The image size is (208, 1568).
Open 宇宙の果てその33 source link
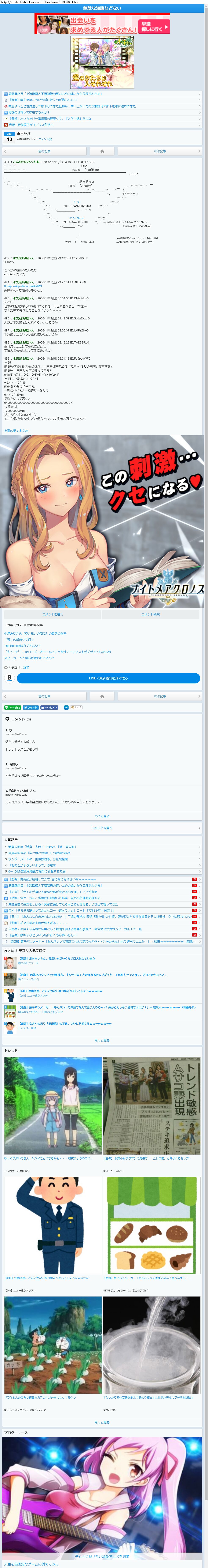tap(17, 430)
